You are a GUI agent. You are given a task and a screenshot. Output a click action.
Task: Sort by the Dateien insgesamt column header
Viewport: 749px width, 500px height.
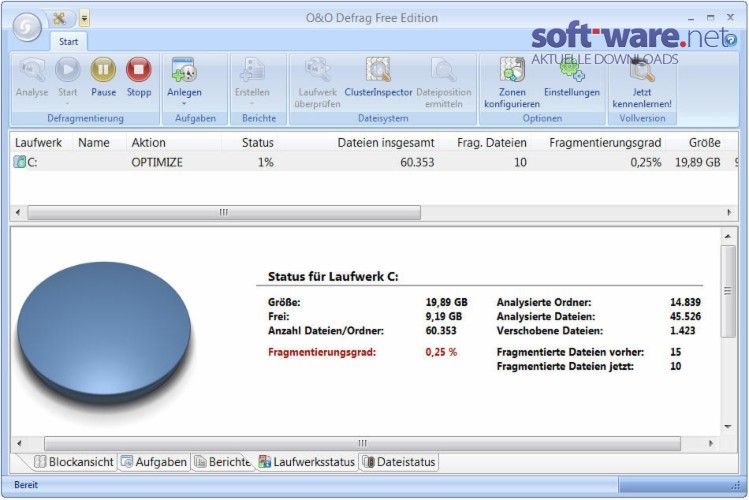click(385, 142)
